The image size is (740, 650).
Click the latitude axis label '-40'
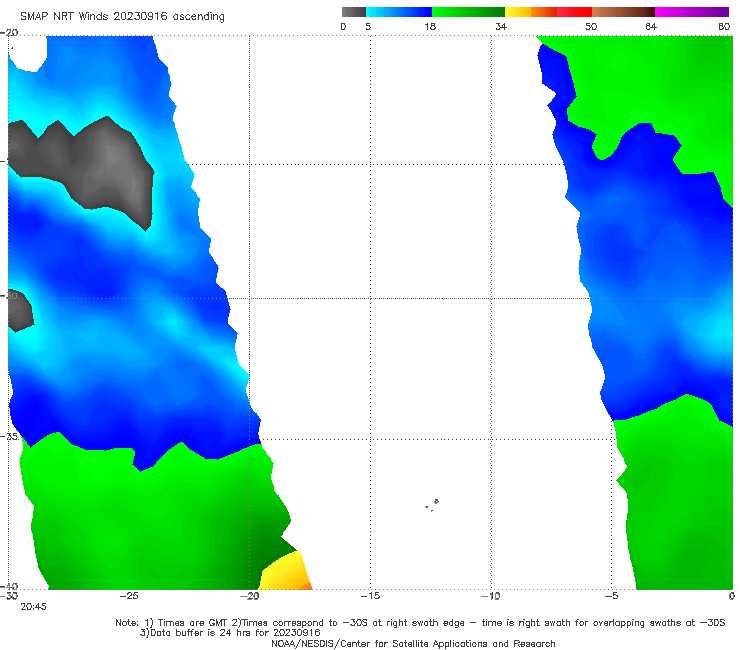click(x=9, y=586)
